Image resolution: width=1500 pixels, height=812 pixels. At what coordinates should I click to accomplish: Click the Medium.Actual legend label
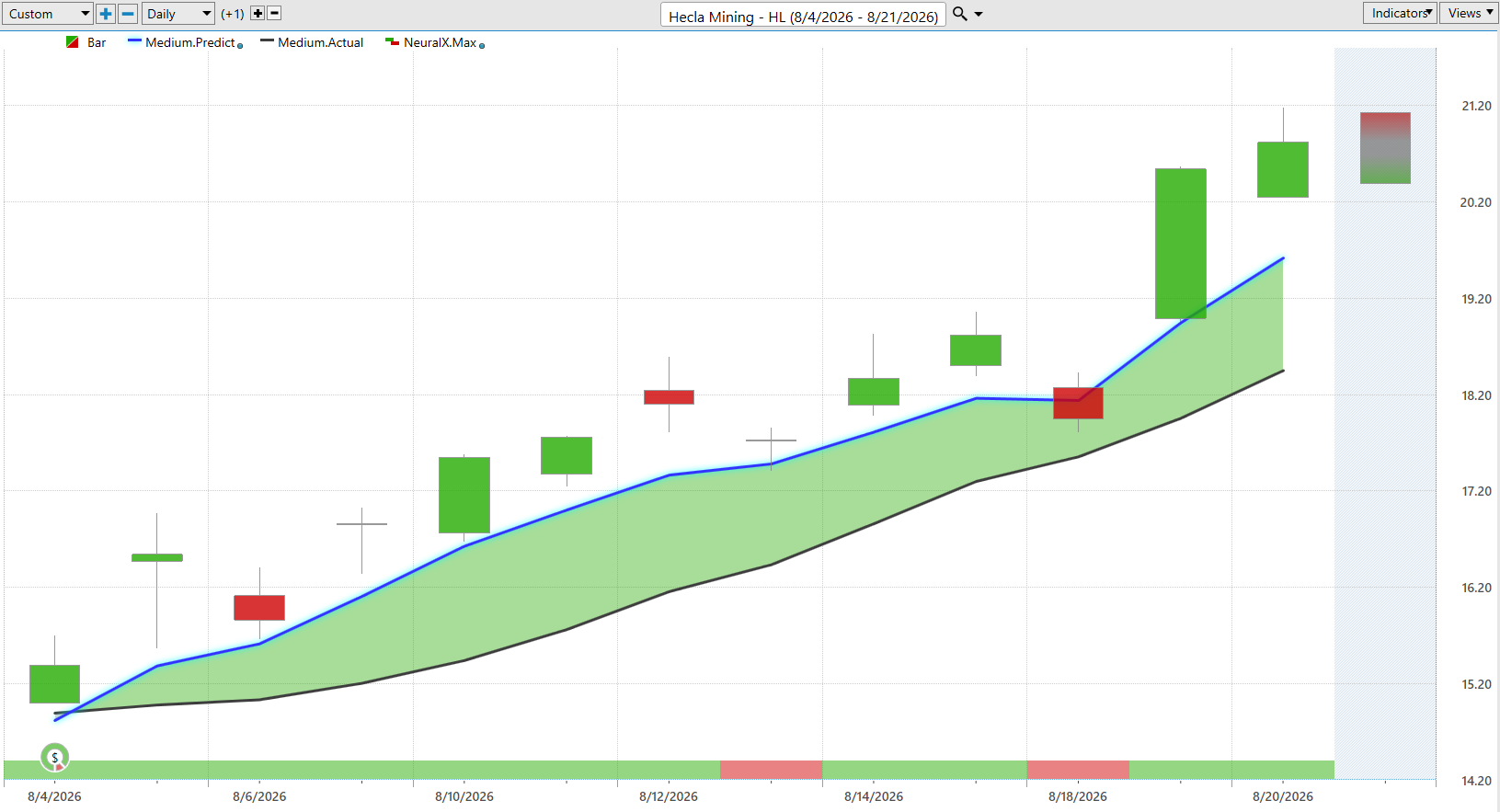click(321, 42)
